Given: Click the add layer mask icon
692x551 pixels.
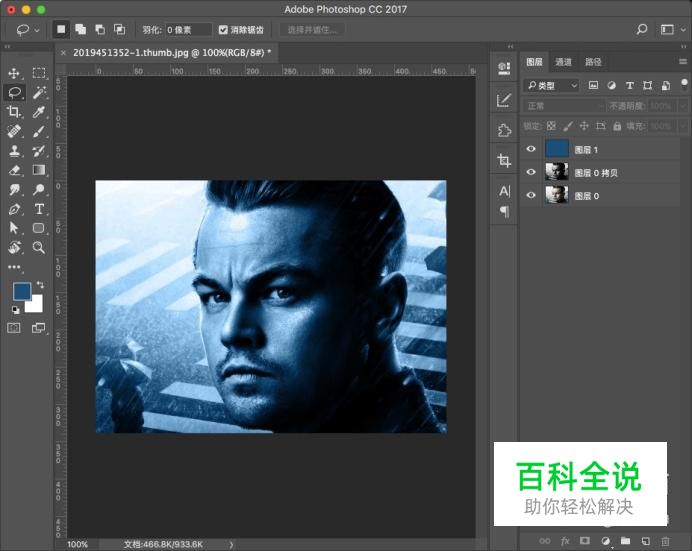Looking at the screenshot, I should point(585,541).
